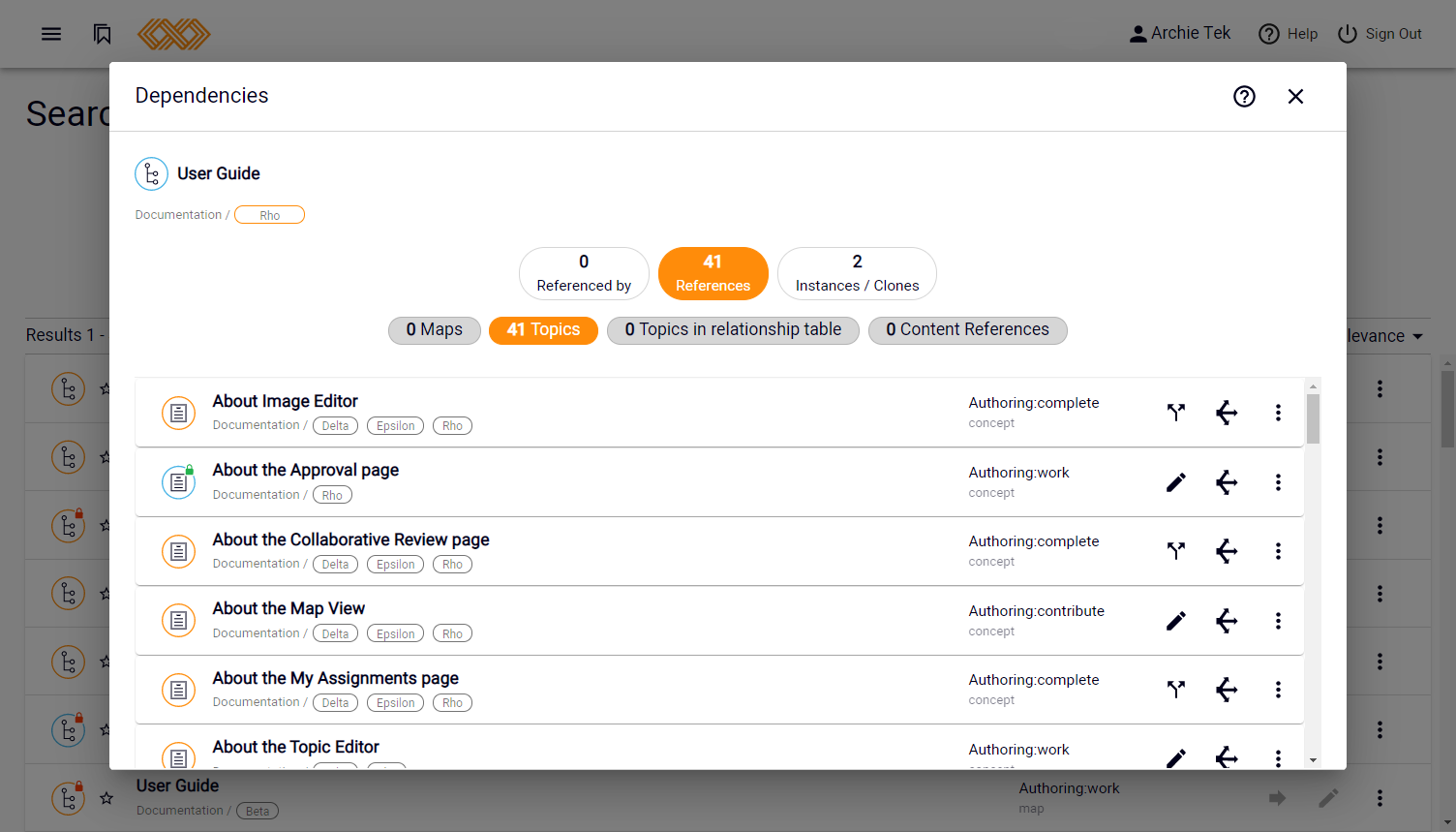1456x832 pixels.
Task: Click the About the Map View topic icon
Action: 178,620
